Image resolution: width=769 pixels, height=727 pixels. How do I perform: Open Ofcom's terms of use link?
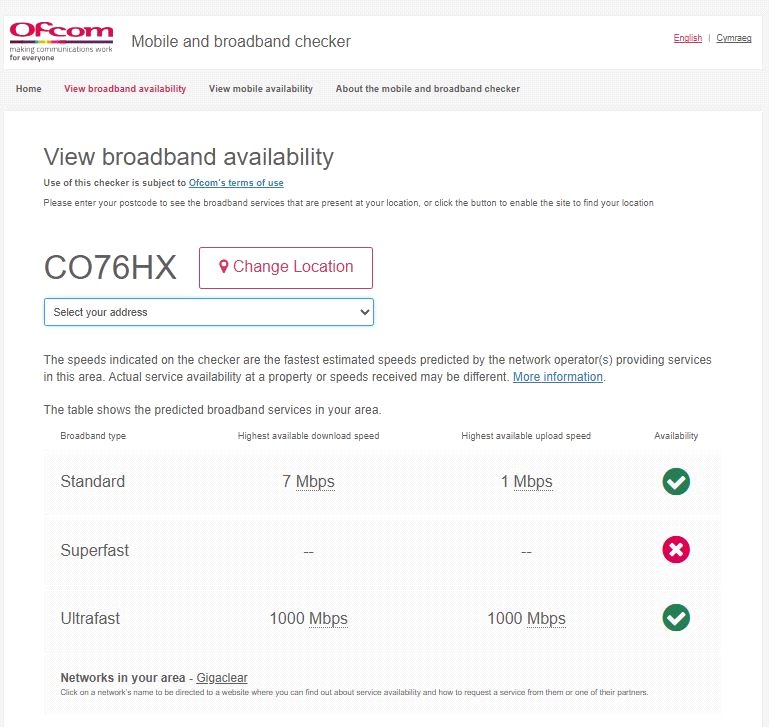[236, 183]
